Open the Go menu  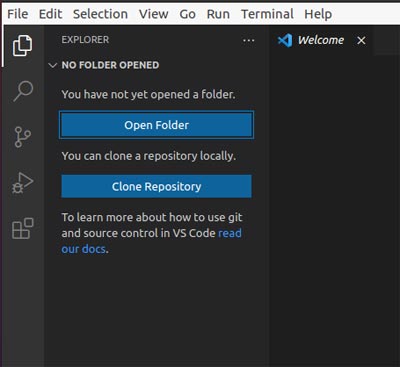pyautogui.click(x=187, y=14)
